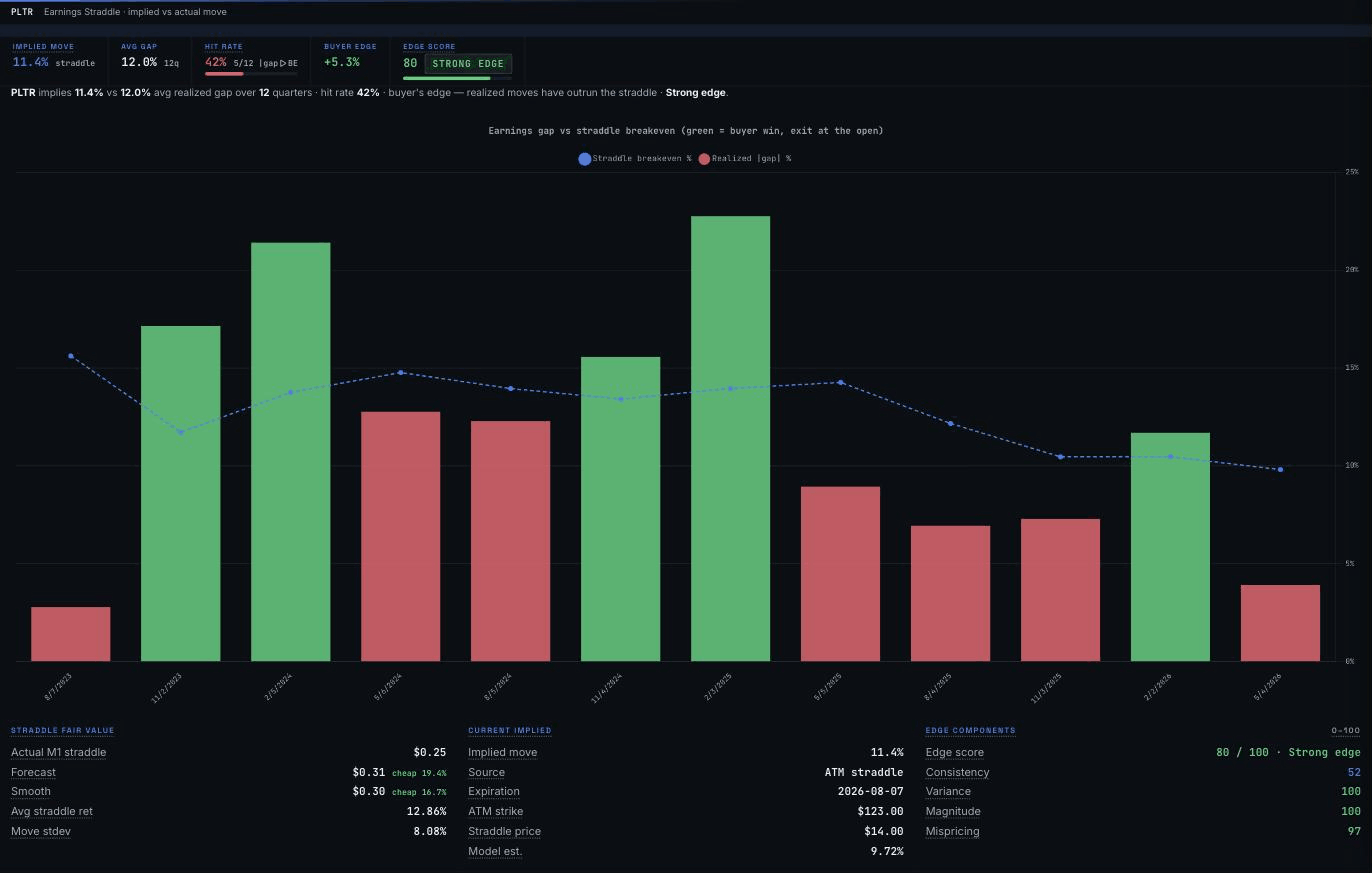Toggle the Realized |gap| % legend item

[745, 158]
